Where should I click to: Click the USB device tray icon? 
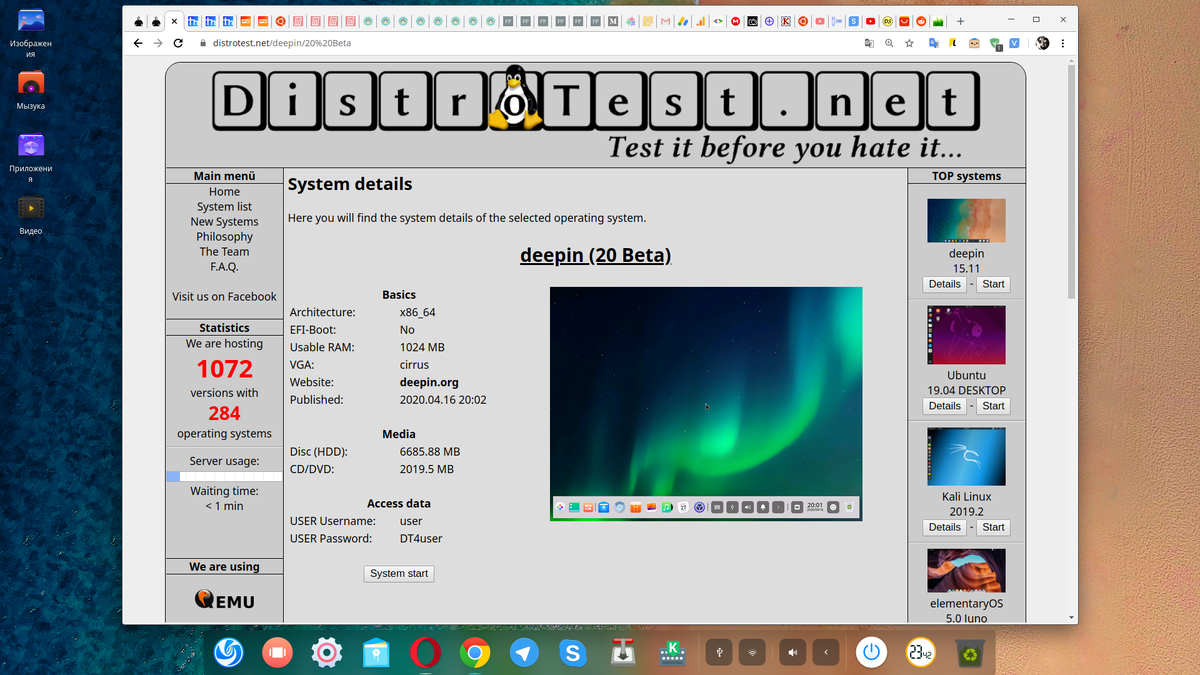click(718, 653)
